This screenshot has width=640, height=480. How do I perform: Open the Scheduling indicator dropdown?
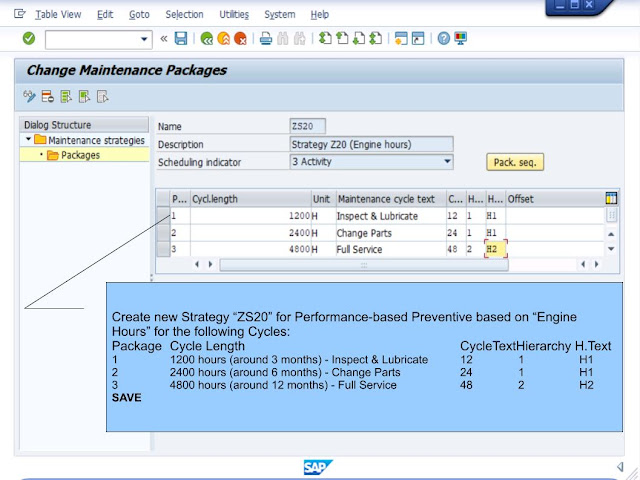pos(448,162)
